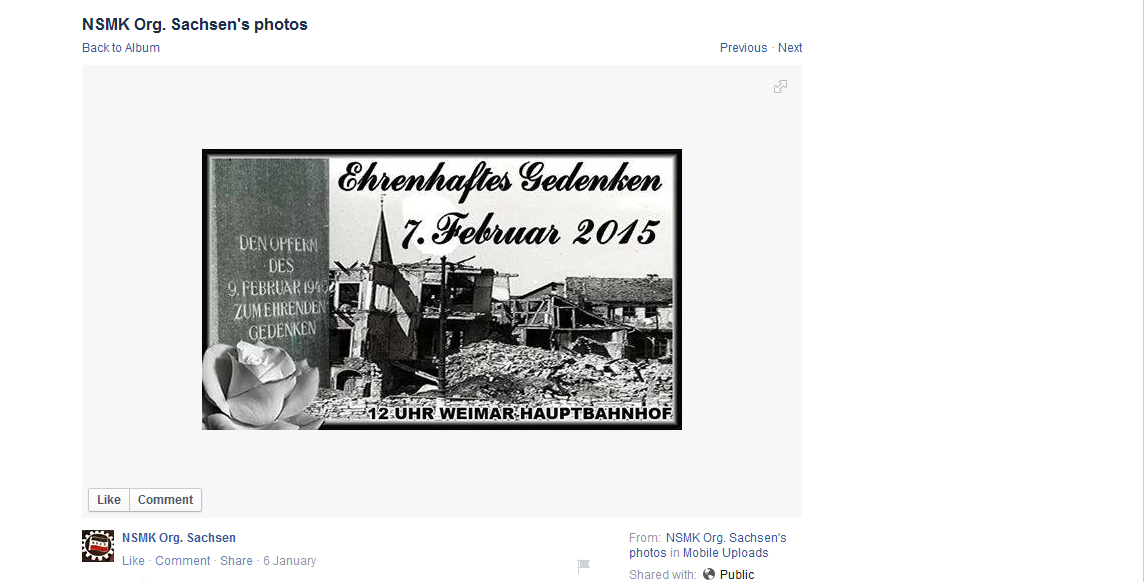Screen dimensions: 1144x582
Task: Go to the Previous photo
Action: coord(743,47)
